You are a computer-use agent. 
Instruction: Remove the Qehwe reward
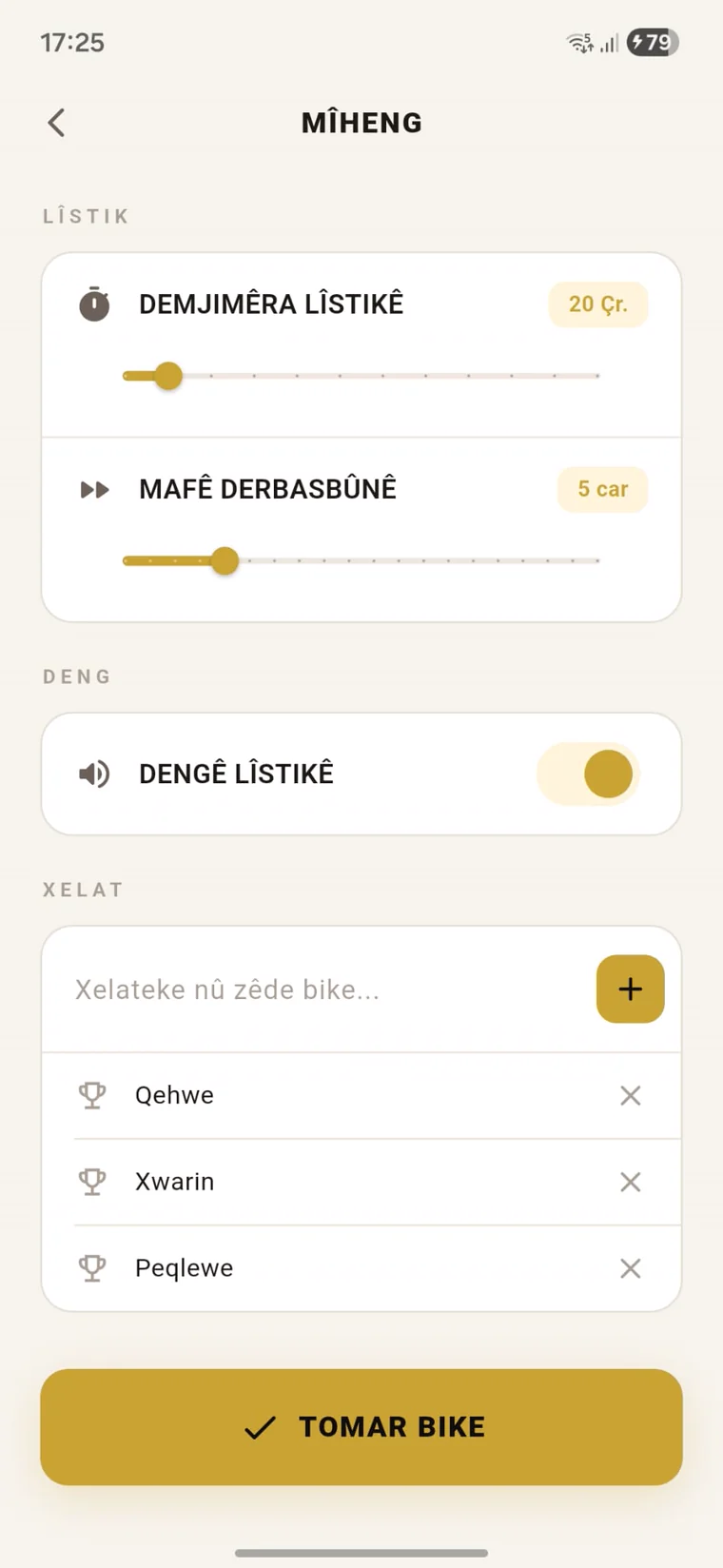pos(630,1095)
